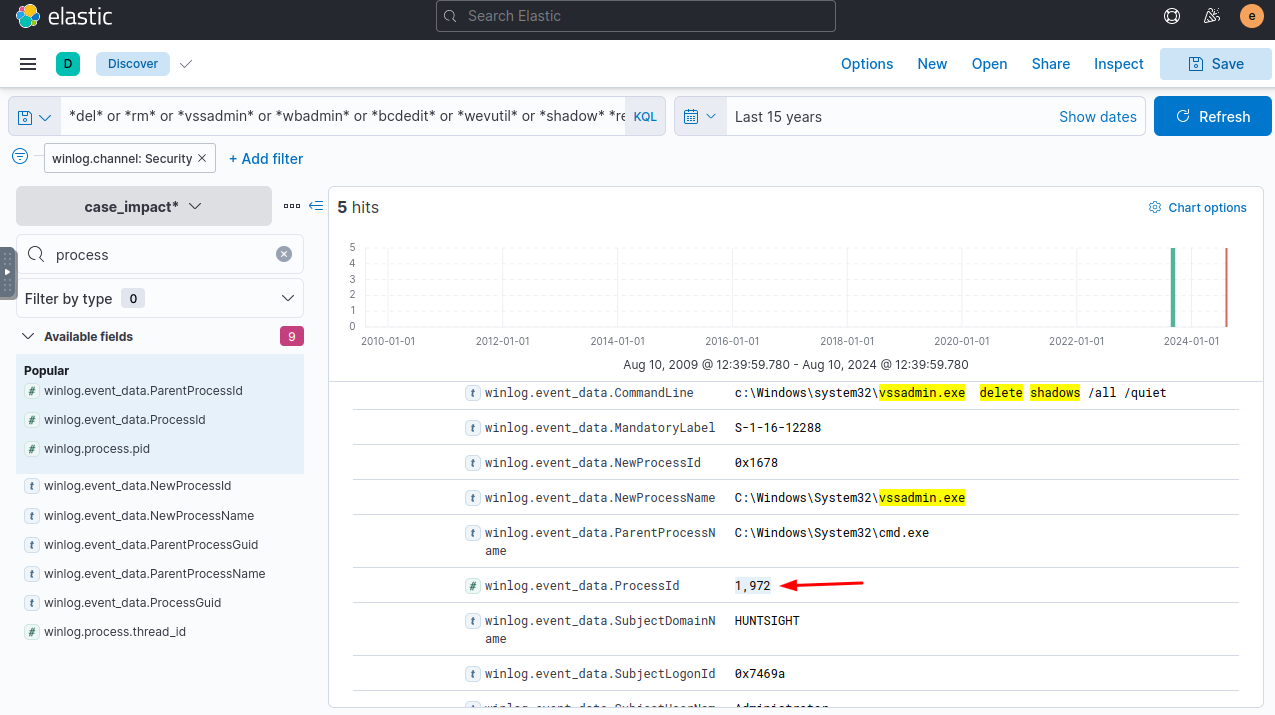Open the saved query menu
This screenshot has width=1275, height=715.
35,117
